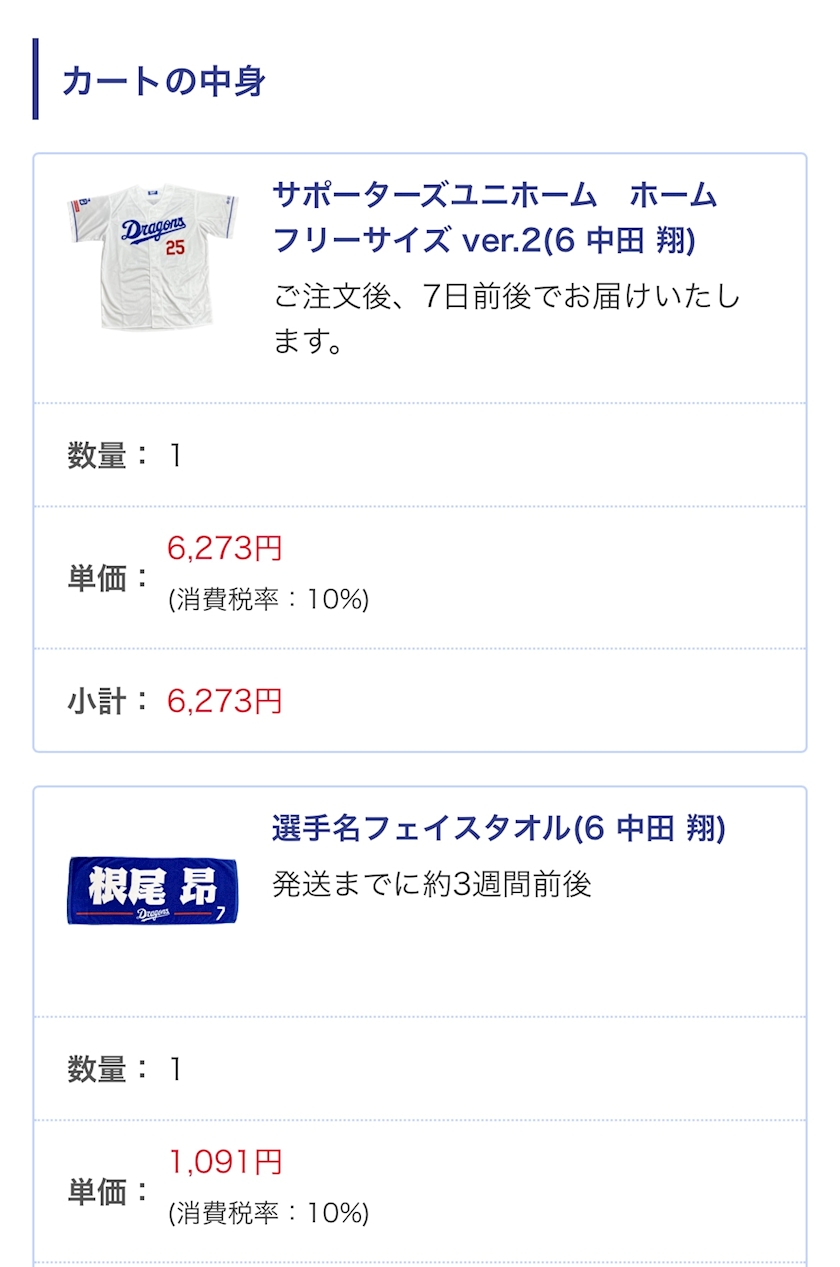Click the subtotal amount 6,273円 beside 小計
This screenshot has width=840, height=1267.
click(x=225, y=701)
